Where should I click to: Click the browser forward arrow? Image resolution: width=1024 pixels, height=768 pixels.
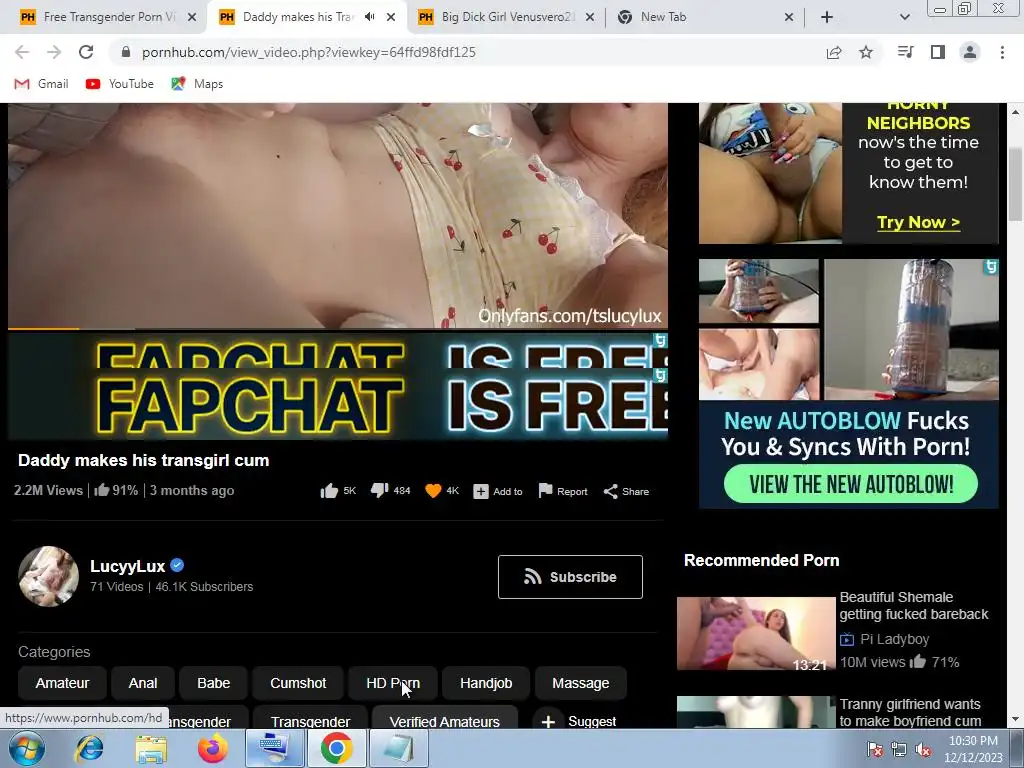(54, 52)
